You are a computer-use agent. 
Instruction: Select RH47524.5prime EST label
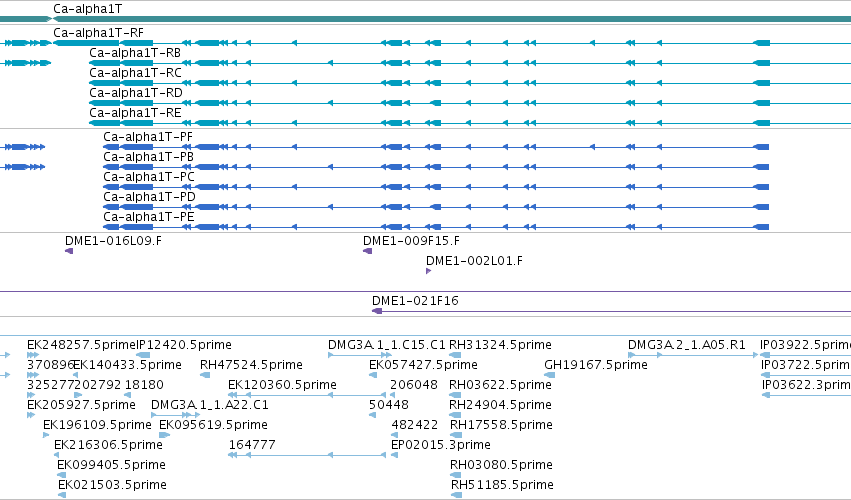tap(251, 365)
